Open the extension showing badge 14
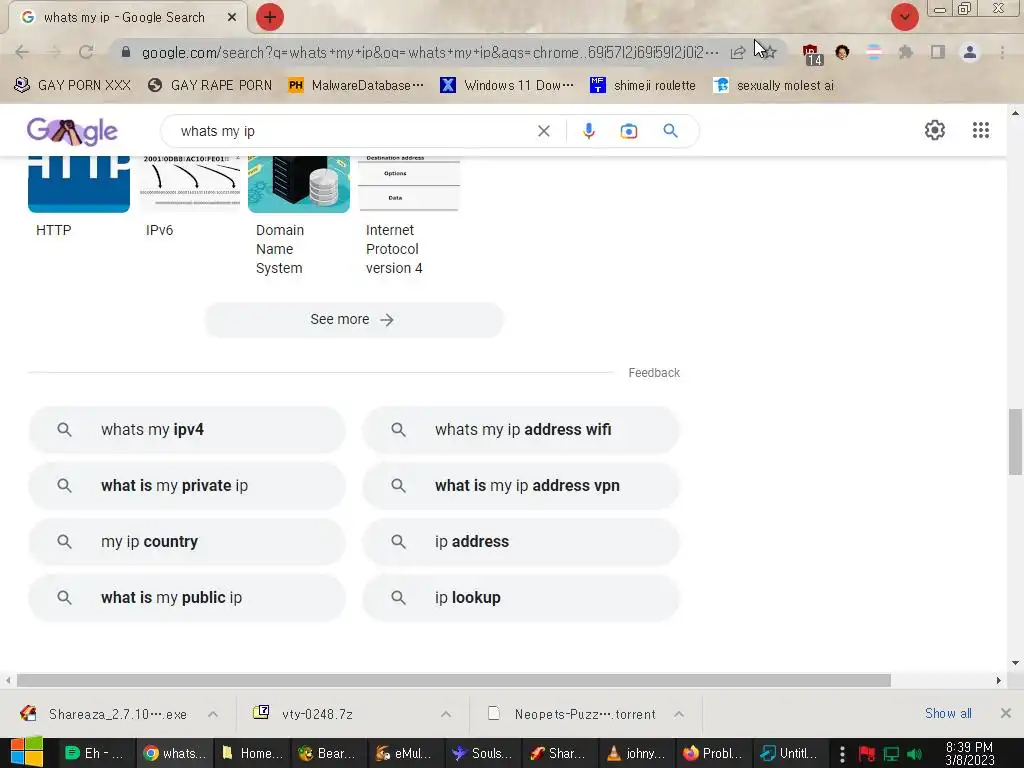The width and height of the screenshot is (1024, 768). 812,54
